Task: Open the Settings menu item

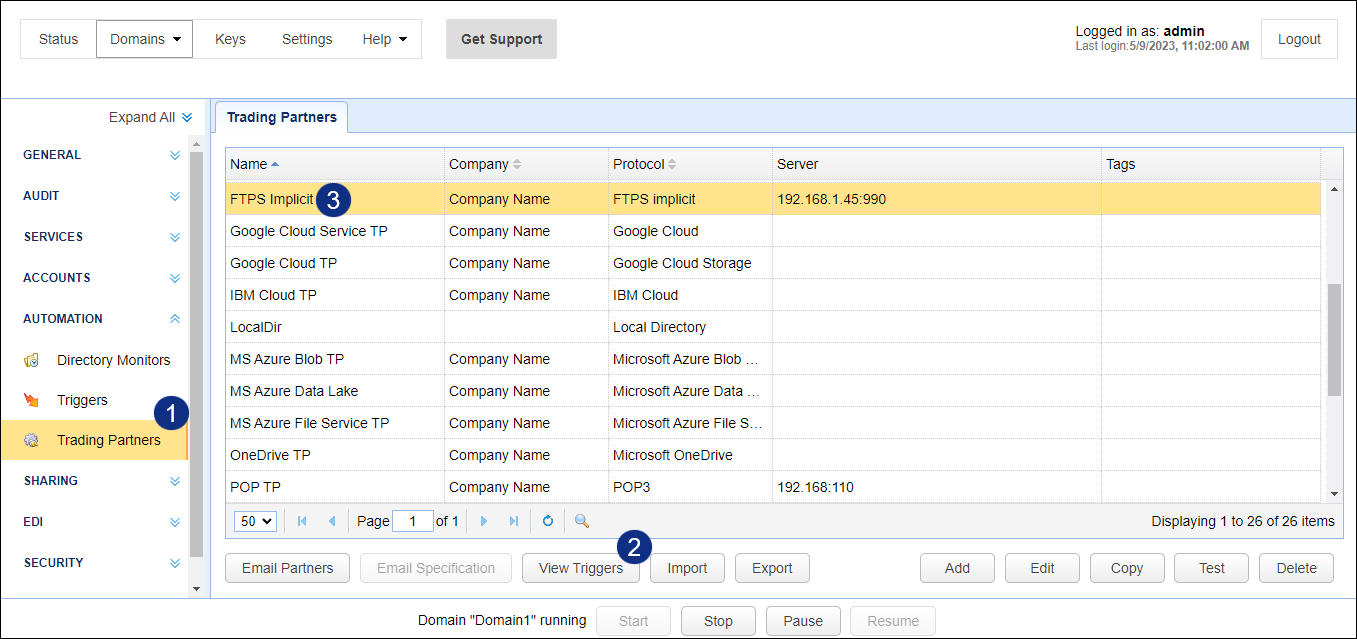Action: tap(307, 39)
